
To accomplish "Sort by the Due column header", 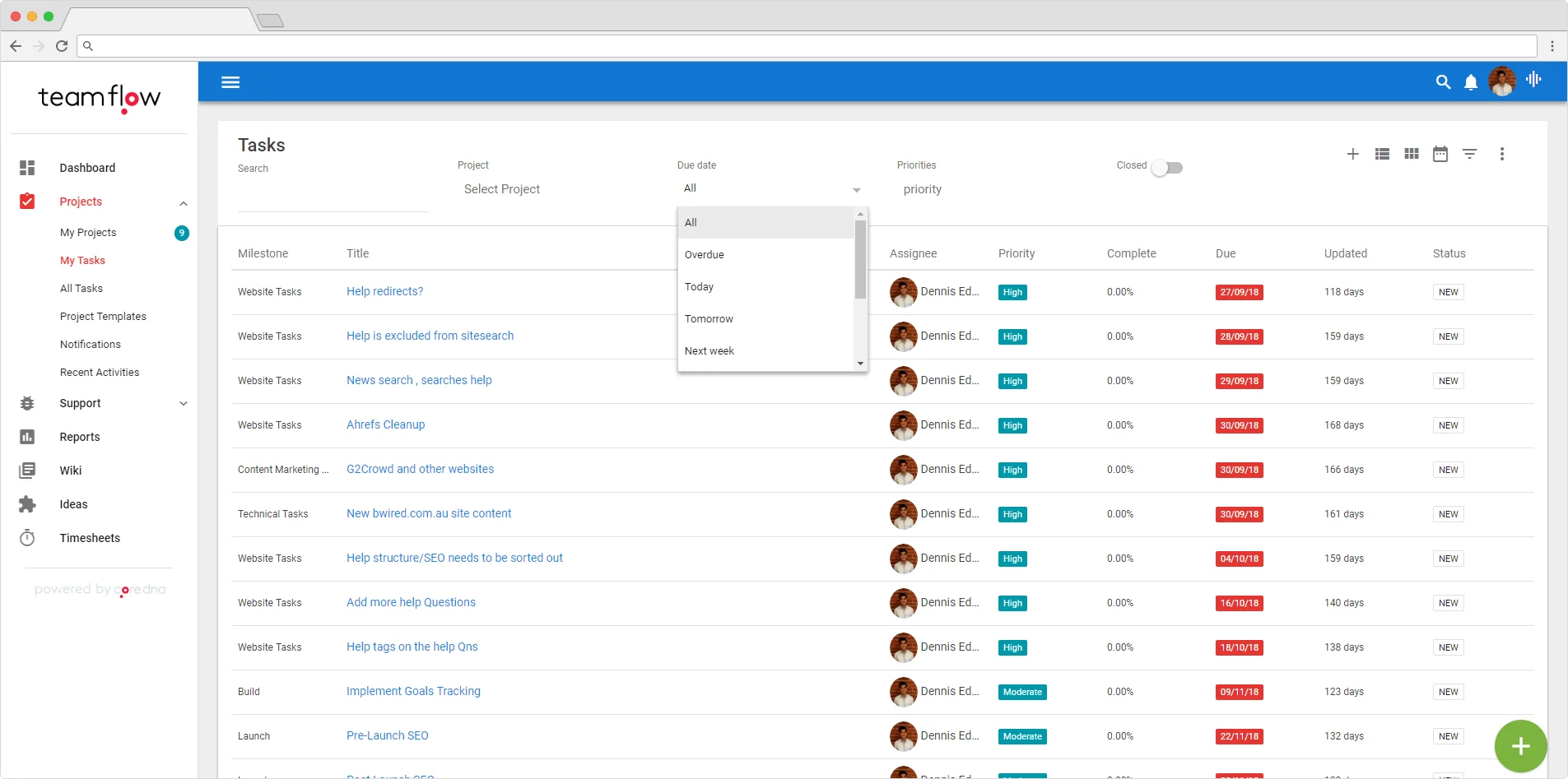I will pyautogui.click(x=1226, y=253).
